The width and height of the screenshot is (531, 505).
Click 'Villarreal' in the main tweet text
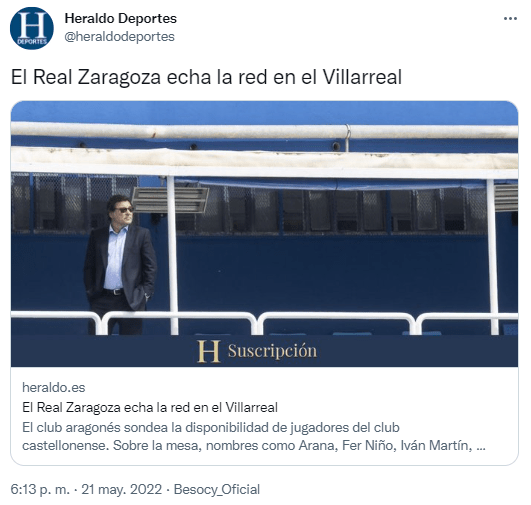point(362,77)
